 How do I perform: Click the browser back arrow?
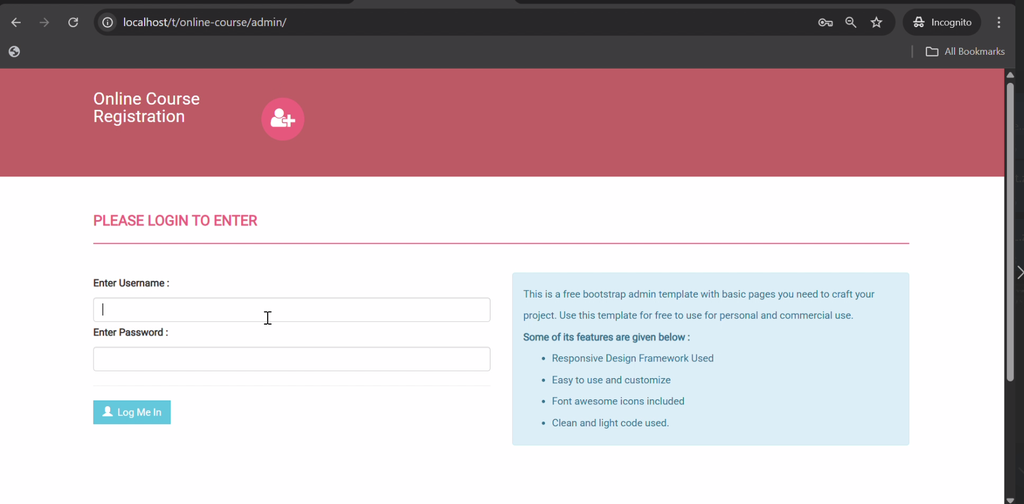point(16,22)
